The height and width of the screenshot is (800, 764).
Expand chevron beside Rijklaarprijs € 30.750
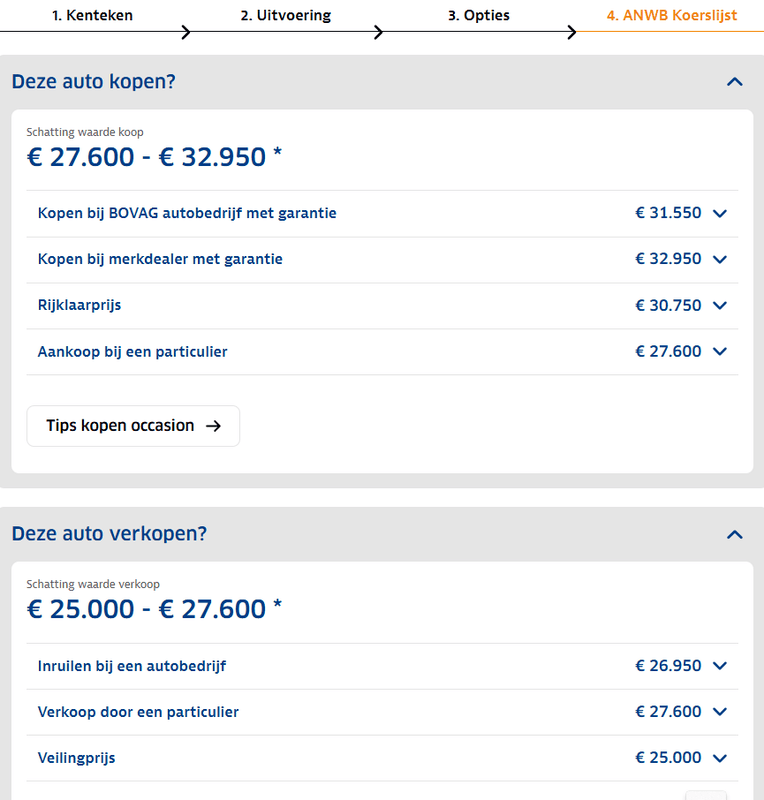(720, 305)
